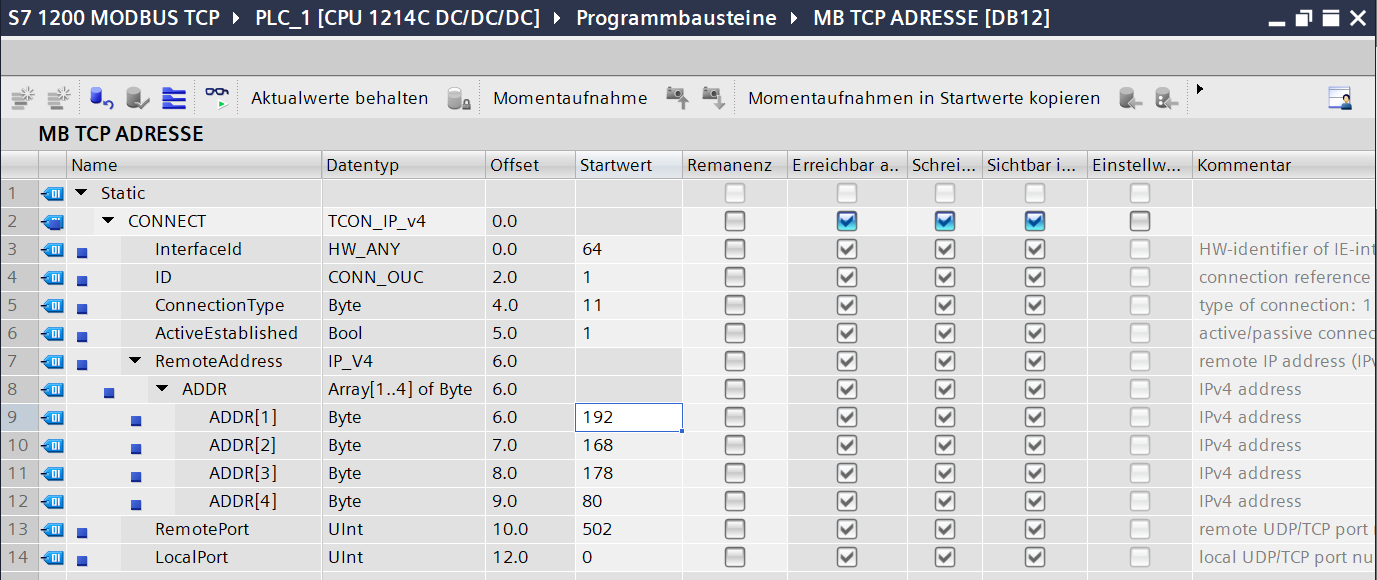
Task: Click the blue square marker beside ID
Action: click(x=82, y=281)
